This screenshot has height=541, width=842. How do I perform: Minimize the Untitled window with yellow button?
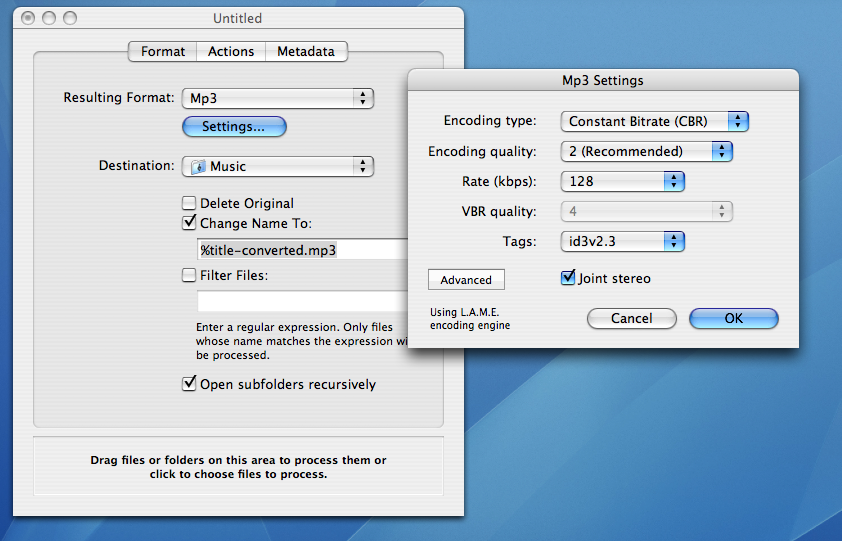coord(49,18)
